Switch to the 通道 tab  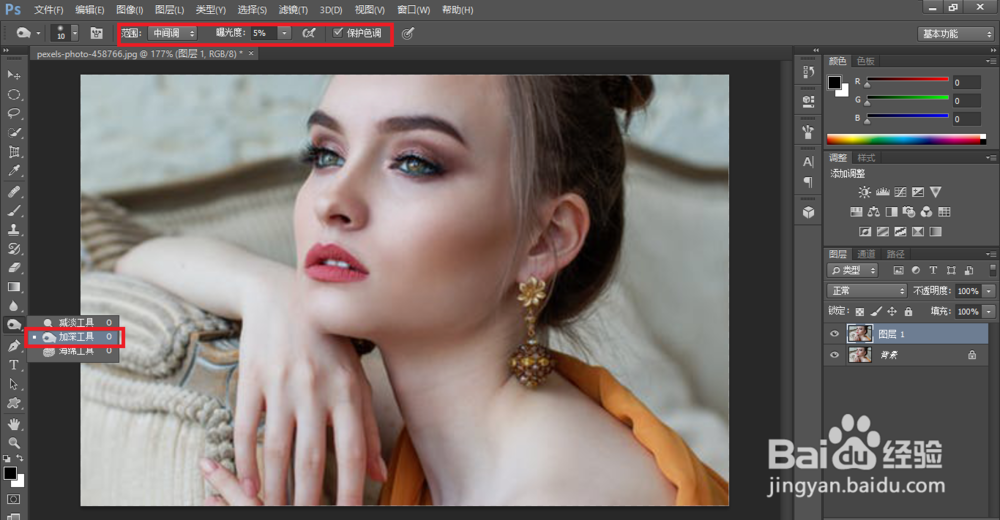coord(865,254)
